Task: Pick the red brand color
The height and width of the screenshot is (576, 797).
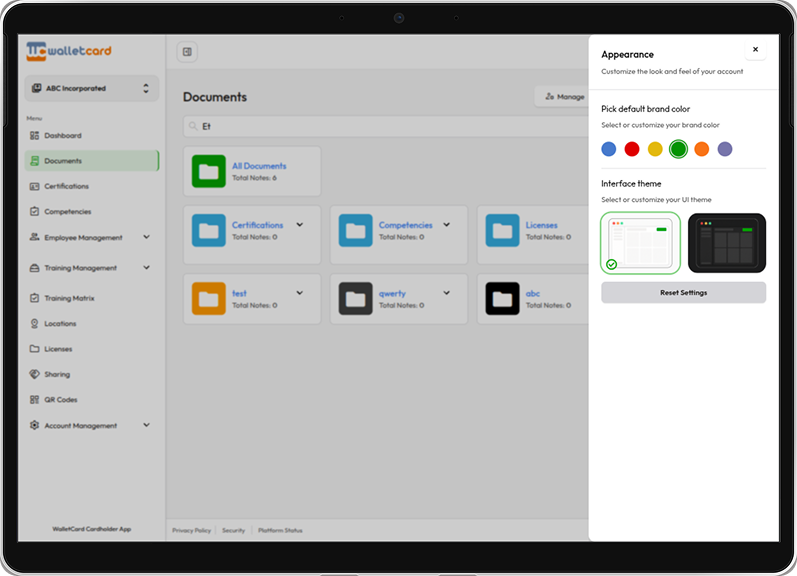Action: tap(632, 149)
